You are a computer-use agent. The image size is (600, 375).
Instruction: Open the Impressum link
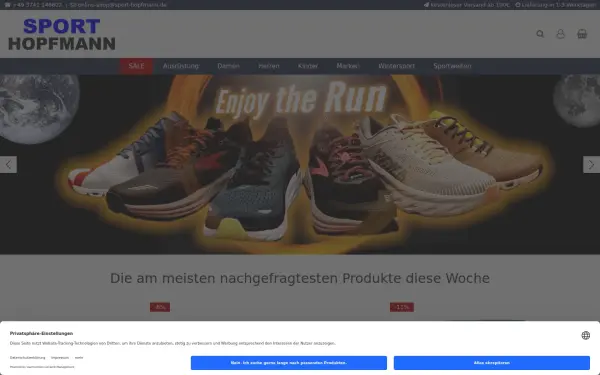pos(60,357)
